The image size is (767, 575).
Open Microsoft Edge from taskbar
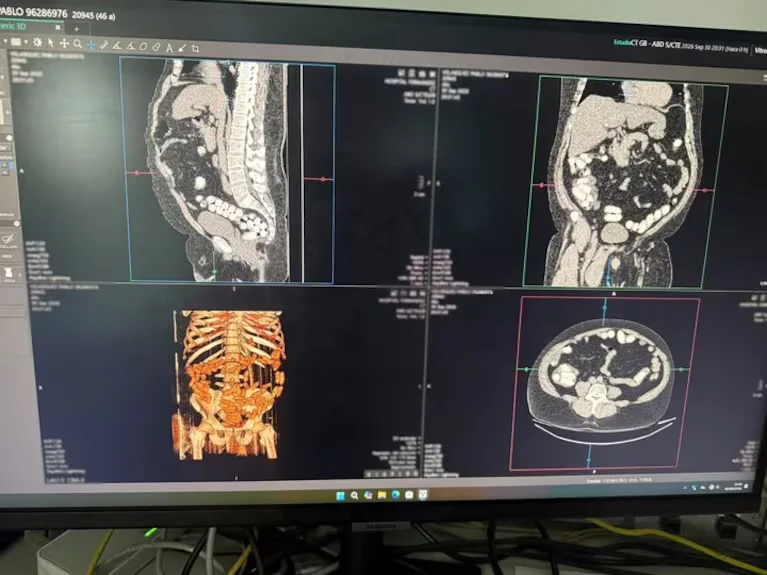(395, 495)
